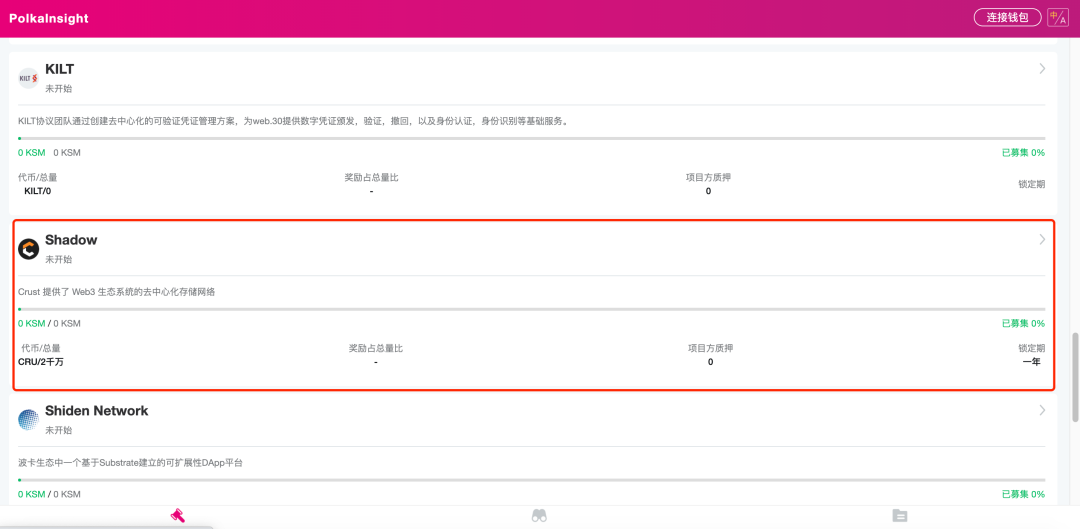Click the Shiden Network fundraising progress bar
Screen dimensions: 1080x529
[x=531, y=480]
